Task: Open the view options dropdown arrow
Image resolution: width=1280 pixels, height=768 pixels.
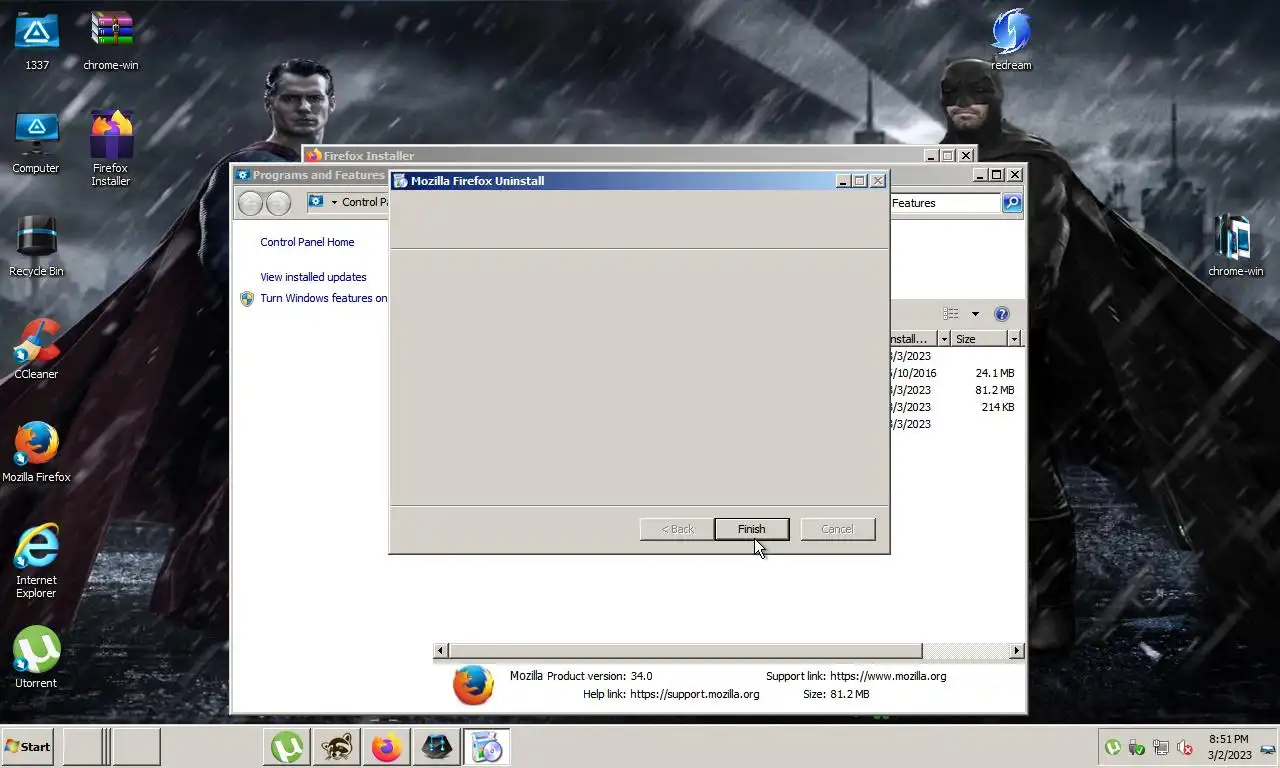Action: (975, 314)
